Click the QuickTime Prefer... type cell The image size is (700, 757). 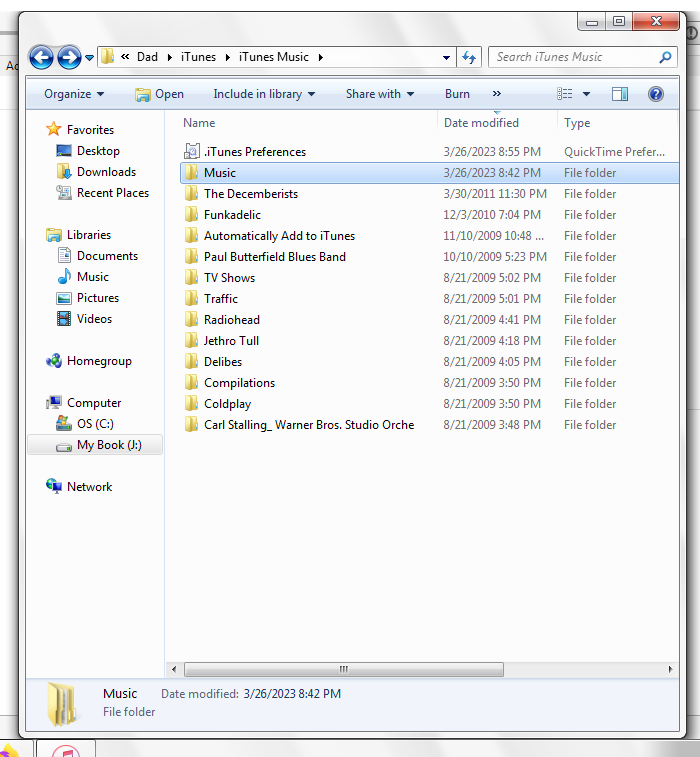(x=614, y=152)
